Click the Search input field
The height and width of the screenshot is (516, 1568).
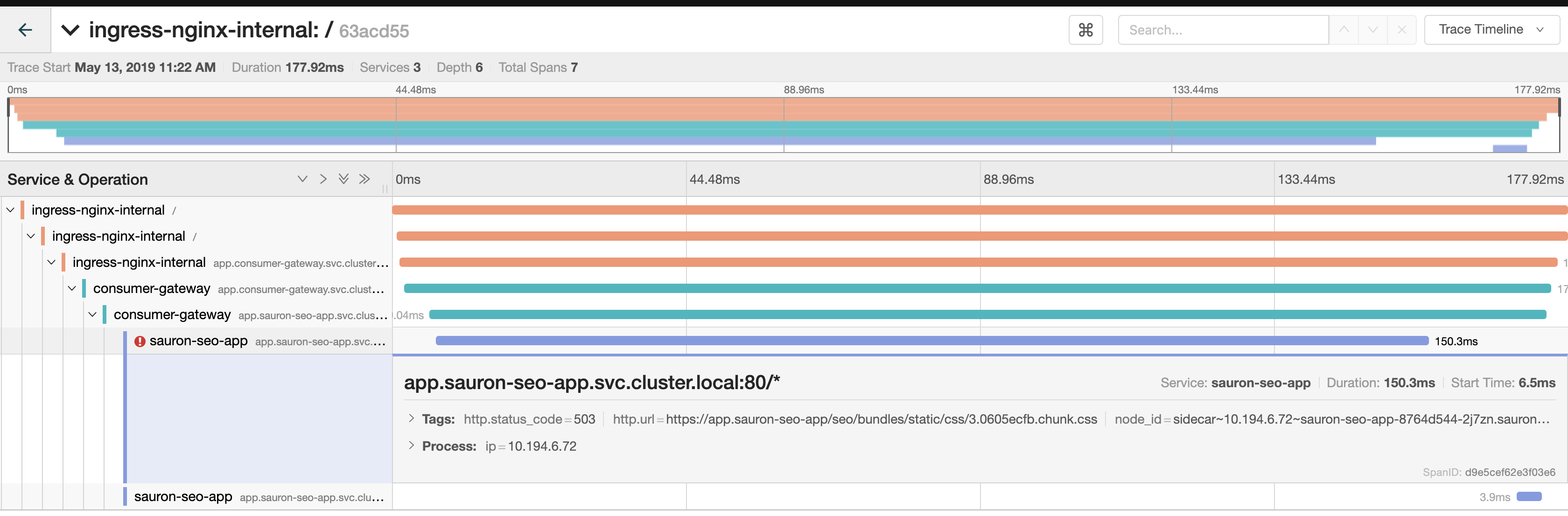(x=1222, y=30)
